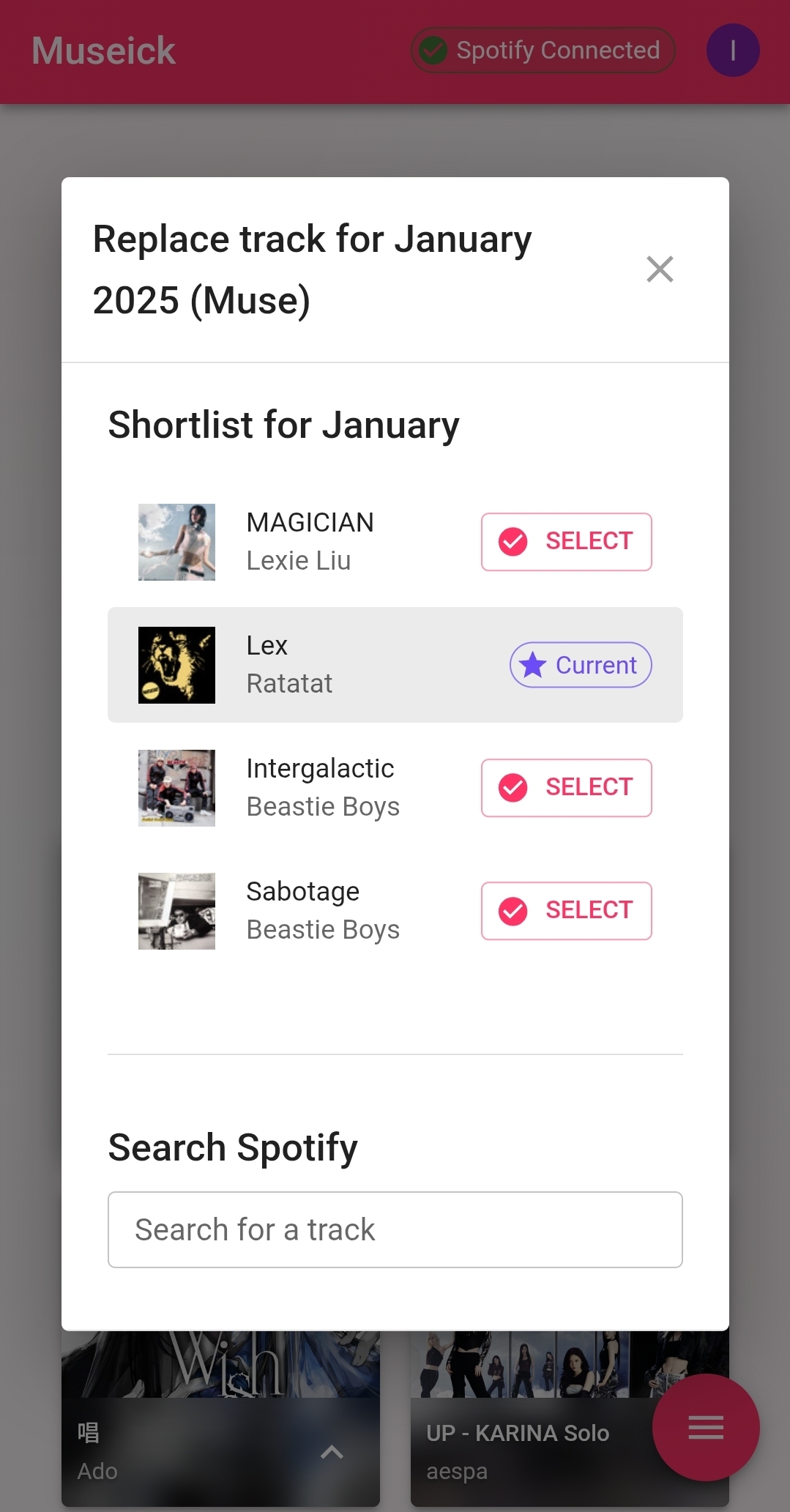The width and height of the screenshot is (790, 1512).
Task: Close the Replace track dialog
Action: [x=660, y=269]
